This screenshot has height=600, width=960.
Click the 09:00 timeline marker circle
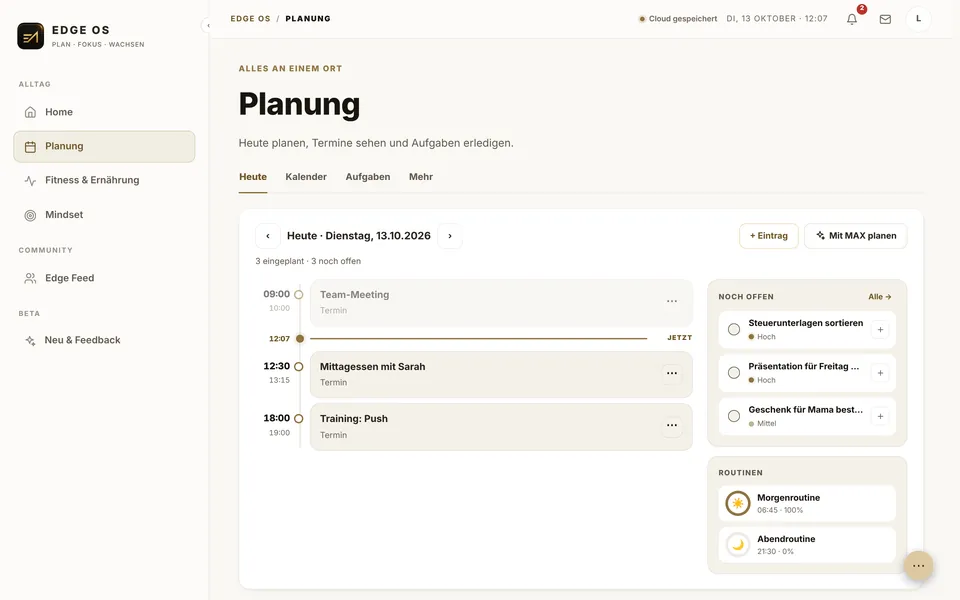tap(299, 294)
